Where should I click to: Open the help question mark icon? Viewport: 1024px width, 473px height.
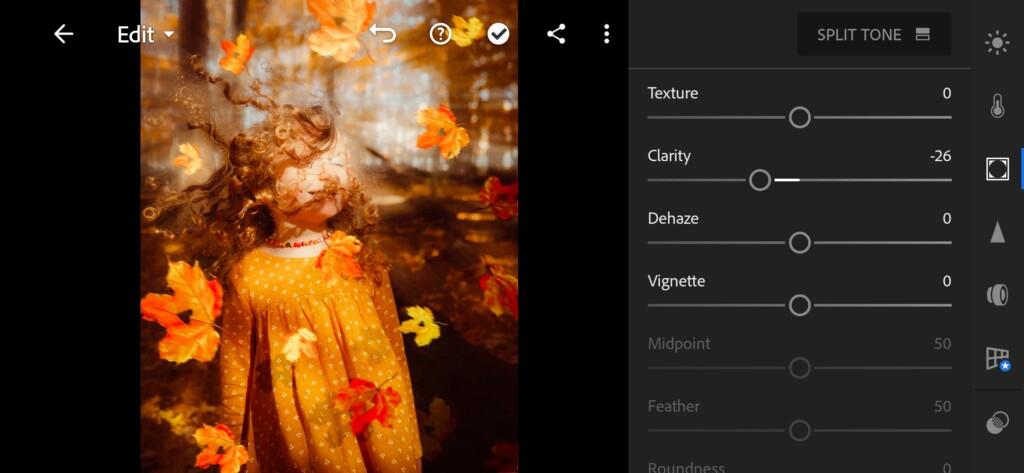click(x=441, y=34)
